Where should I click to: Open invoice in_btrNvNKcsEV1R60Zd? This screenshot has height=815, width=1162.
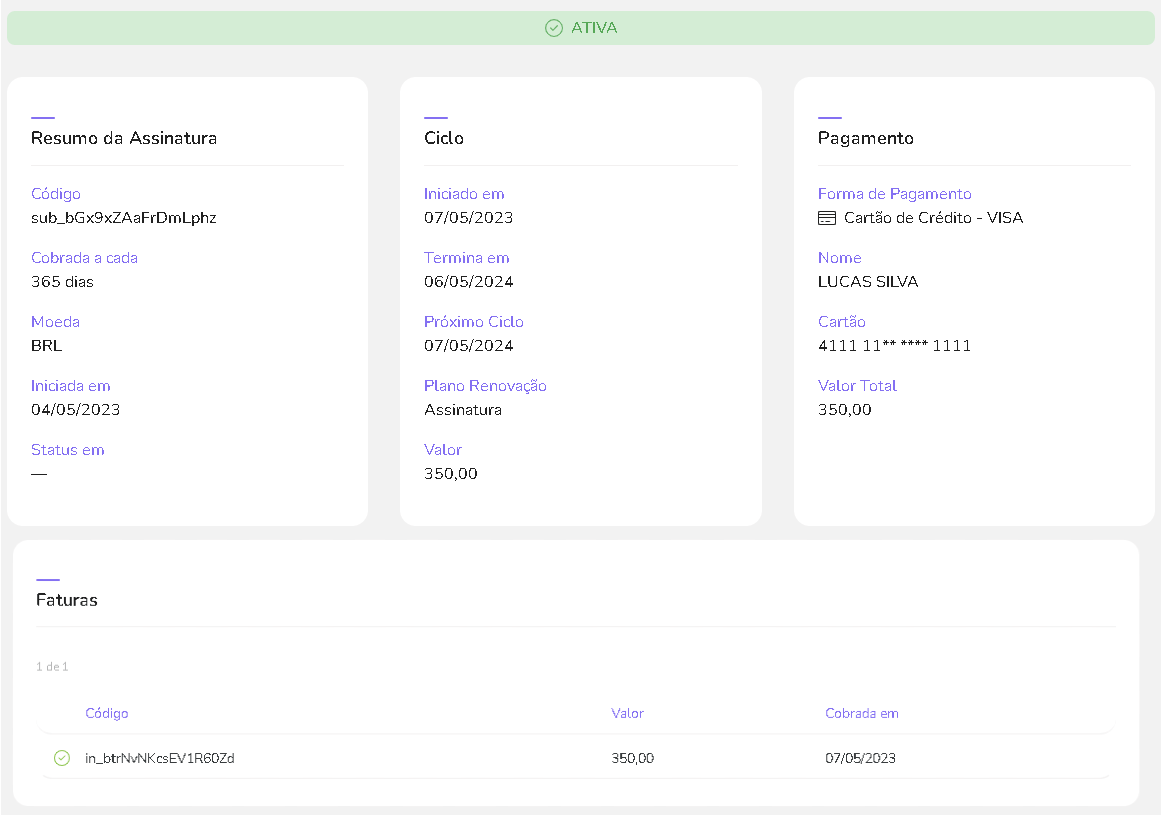point(160,758)
